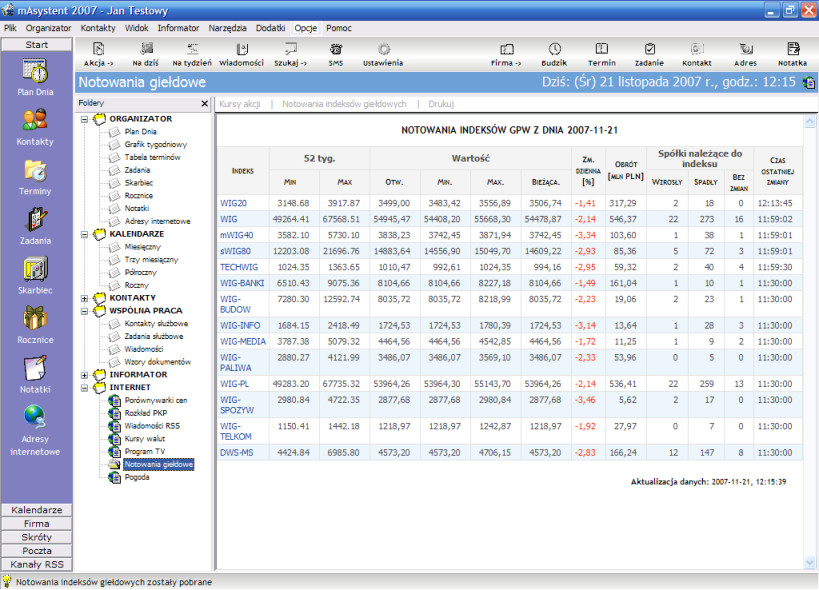Open the Narzędzia menu
819x590 pixels.
coord(227,28)
